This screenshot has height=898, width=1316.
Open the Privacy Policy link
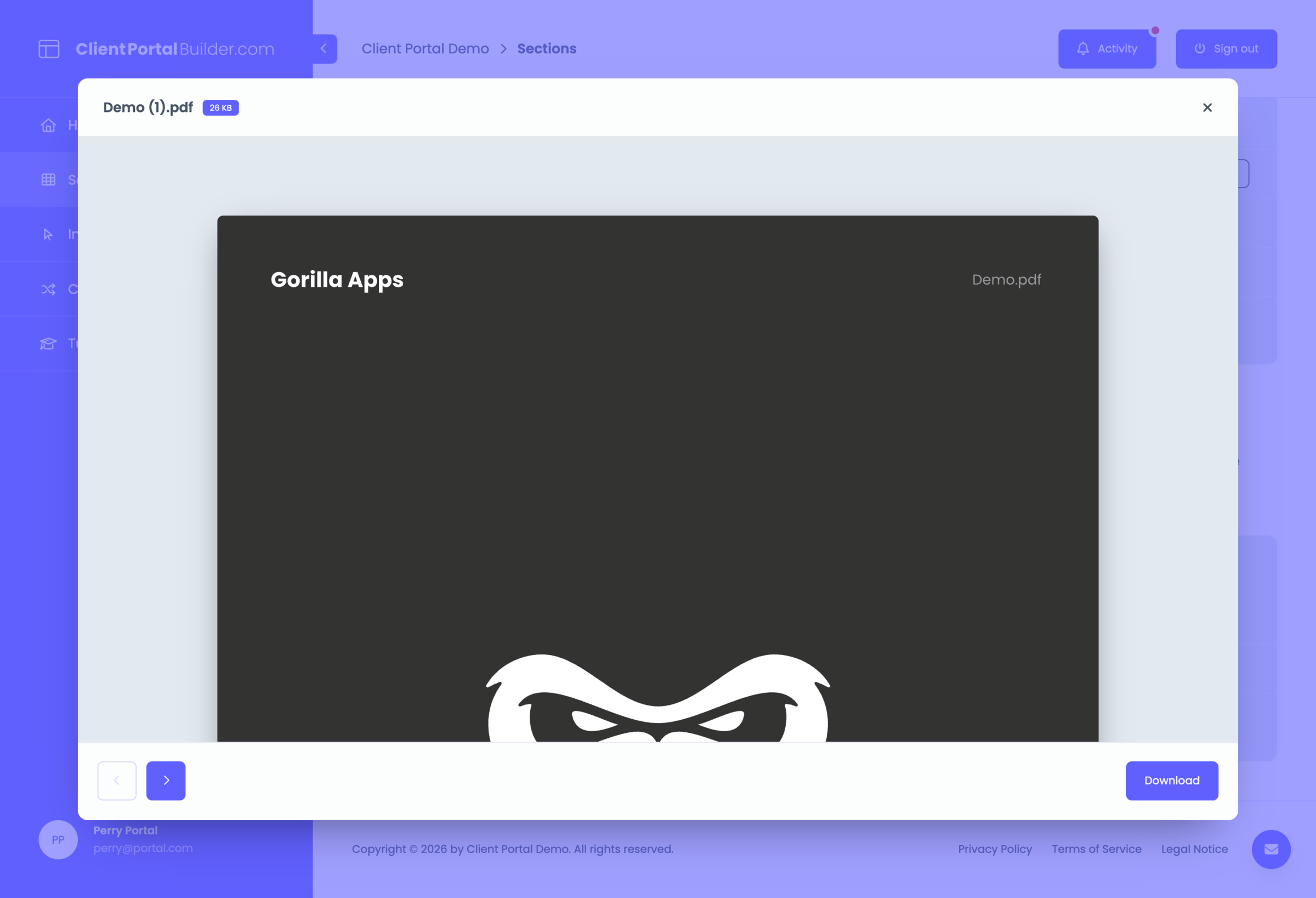pyautogui.click(x=994, y=849)
